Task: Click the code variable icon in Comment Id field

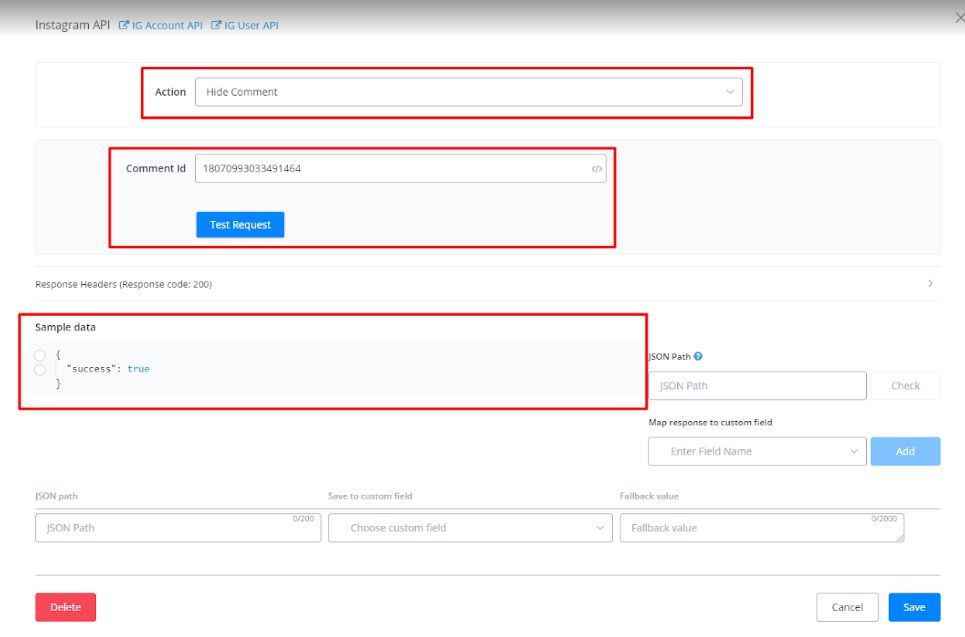Action: [596, 169]
